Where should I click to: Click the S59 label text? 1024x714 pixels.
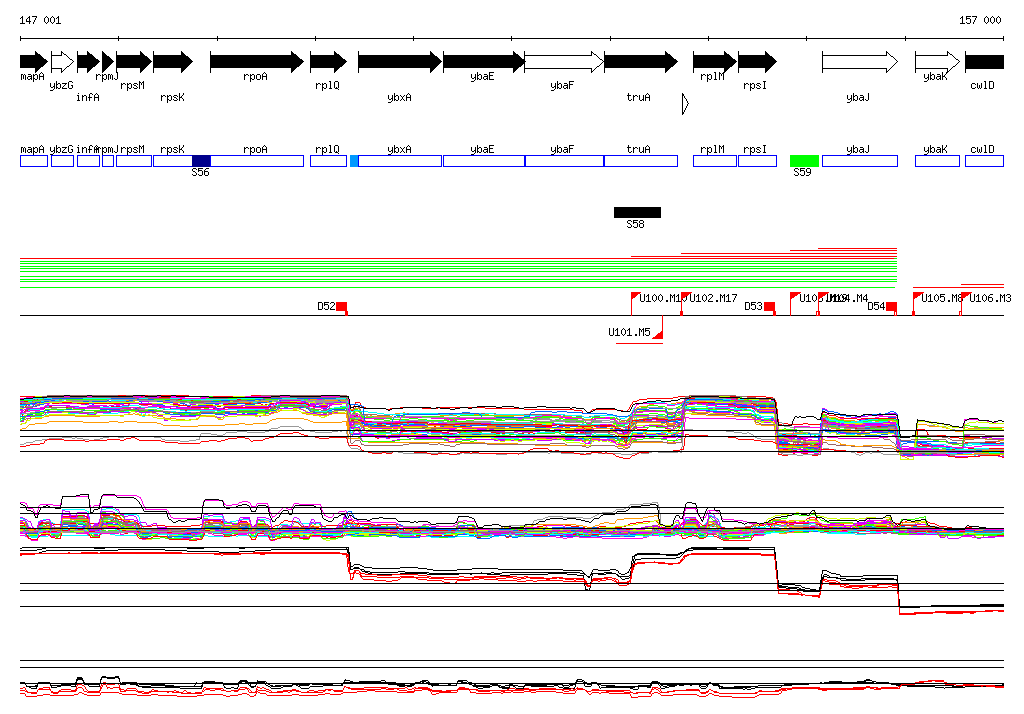tap(803, 172)
